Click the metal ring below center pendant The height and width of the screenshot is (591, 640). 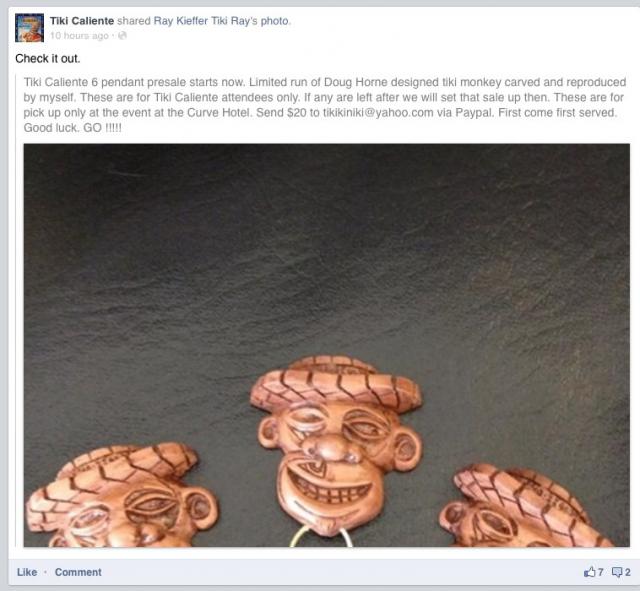(321, 536)
